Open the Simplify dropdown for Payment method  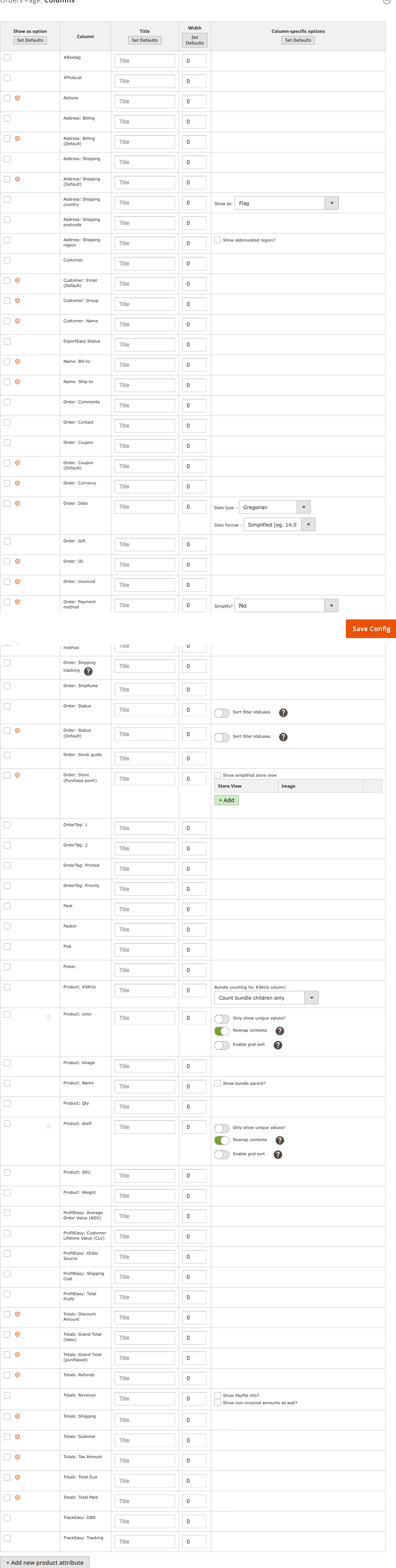click(x=287, y=606)
